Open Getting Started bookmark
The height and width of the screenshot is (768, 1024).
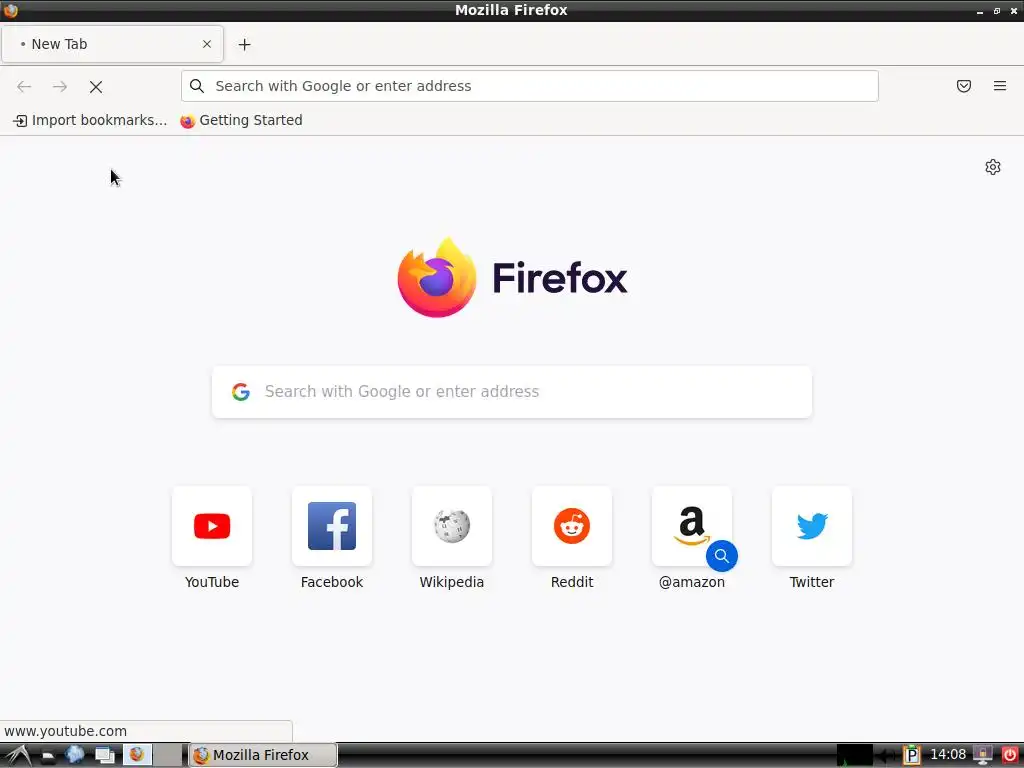point(242,120)
